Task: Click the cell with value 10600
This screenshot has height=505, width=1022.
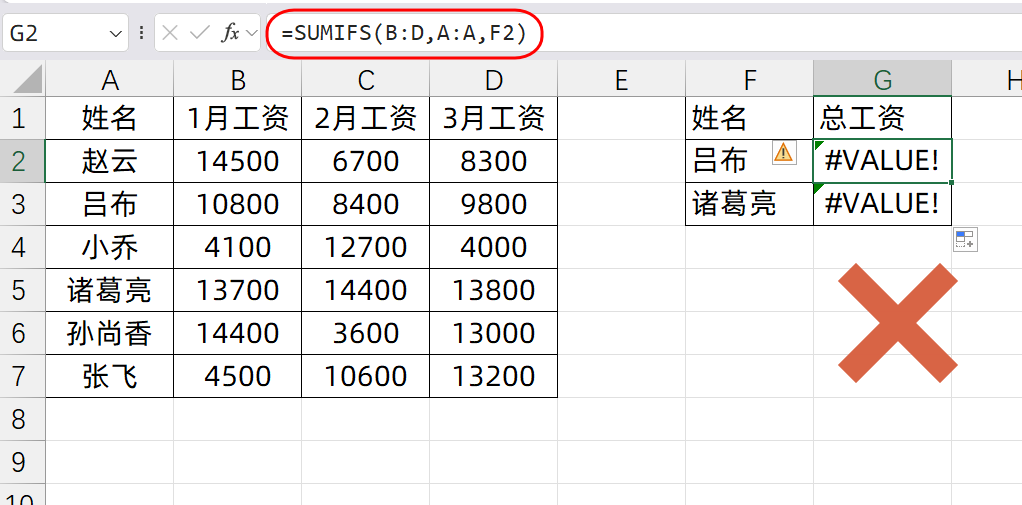Action: coord(366,376)
